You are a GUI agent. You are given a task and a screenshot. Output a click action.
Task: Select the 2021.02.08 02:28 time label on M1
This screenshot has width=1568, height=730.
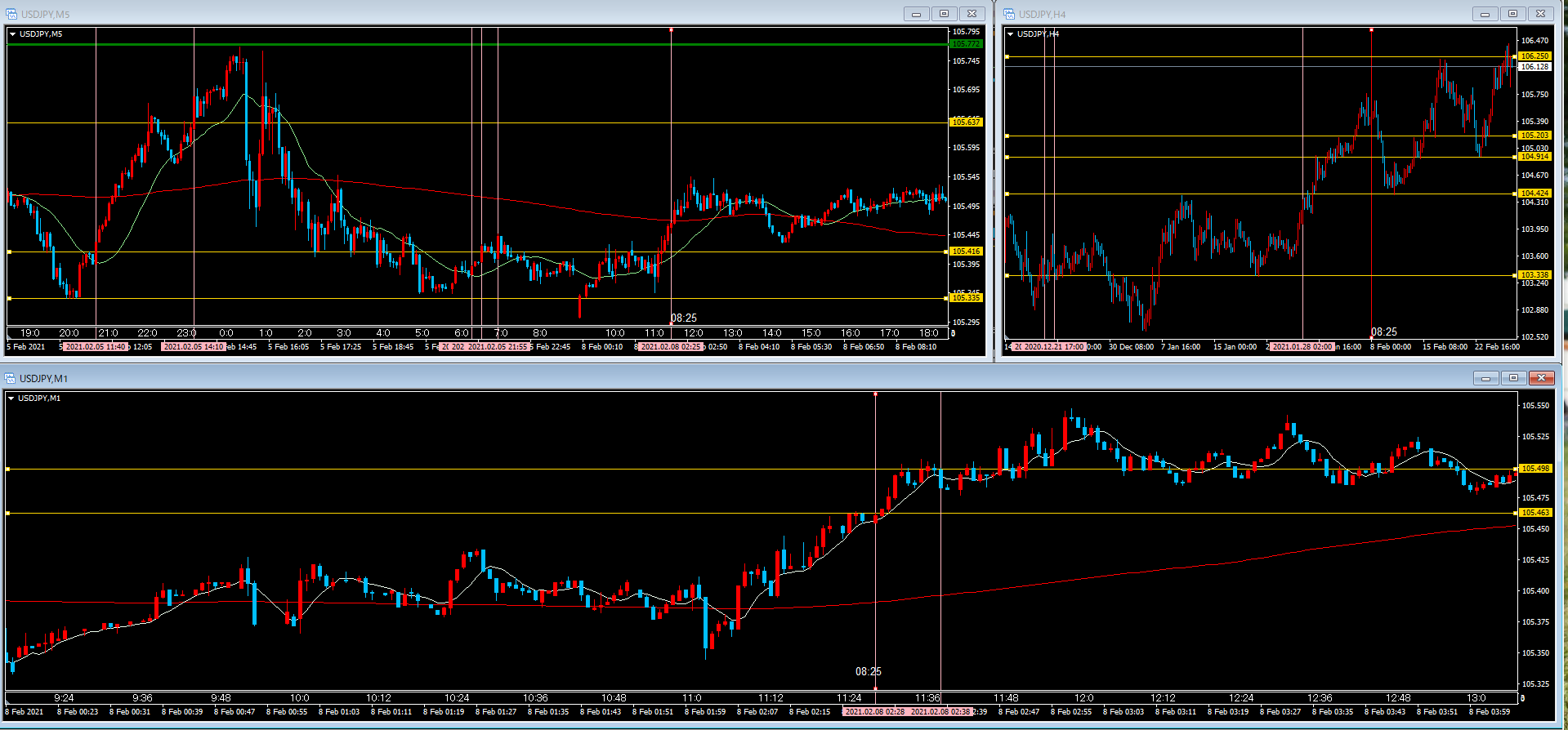point(874,712)
